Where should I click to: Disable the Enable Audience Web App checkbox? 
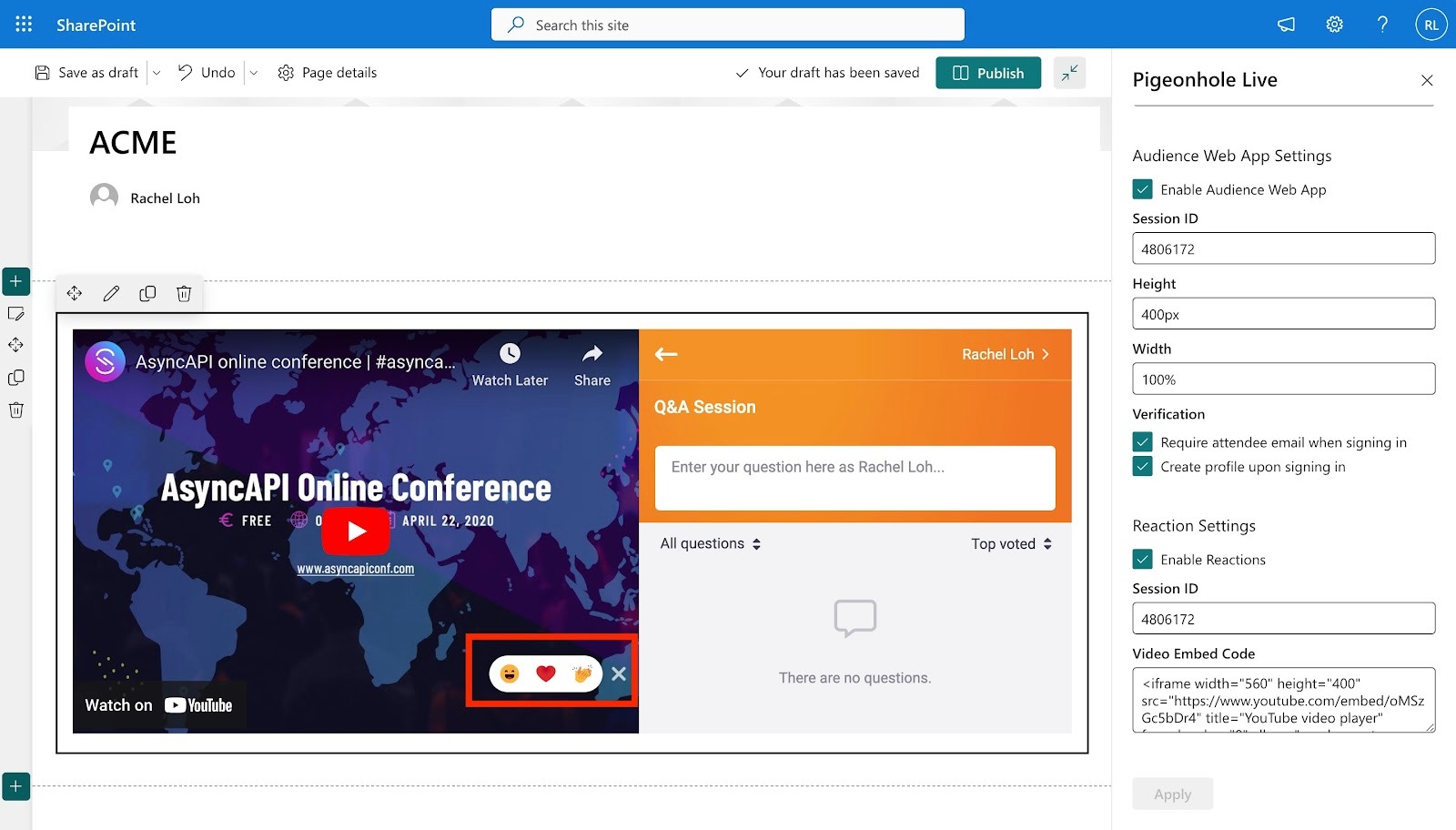pos(1142,188)
